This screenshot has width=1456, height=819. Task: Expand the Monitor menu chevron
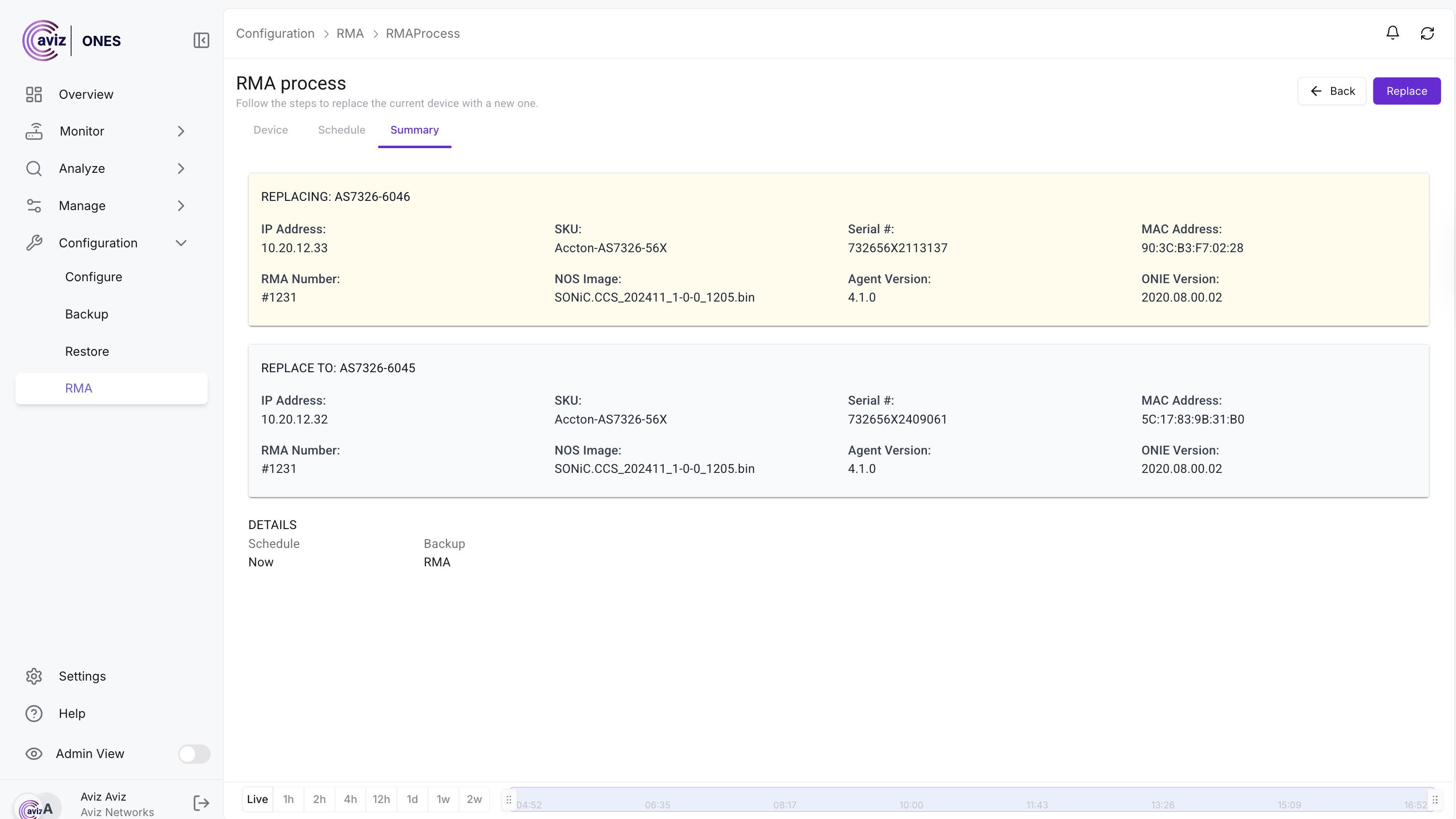tap(181, 131)
